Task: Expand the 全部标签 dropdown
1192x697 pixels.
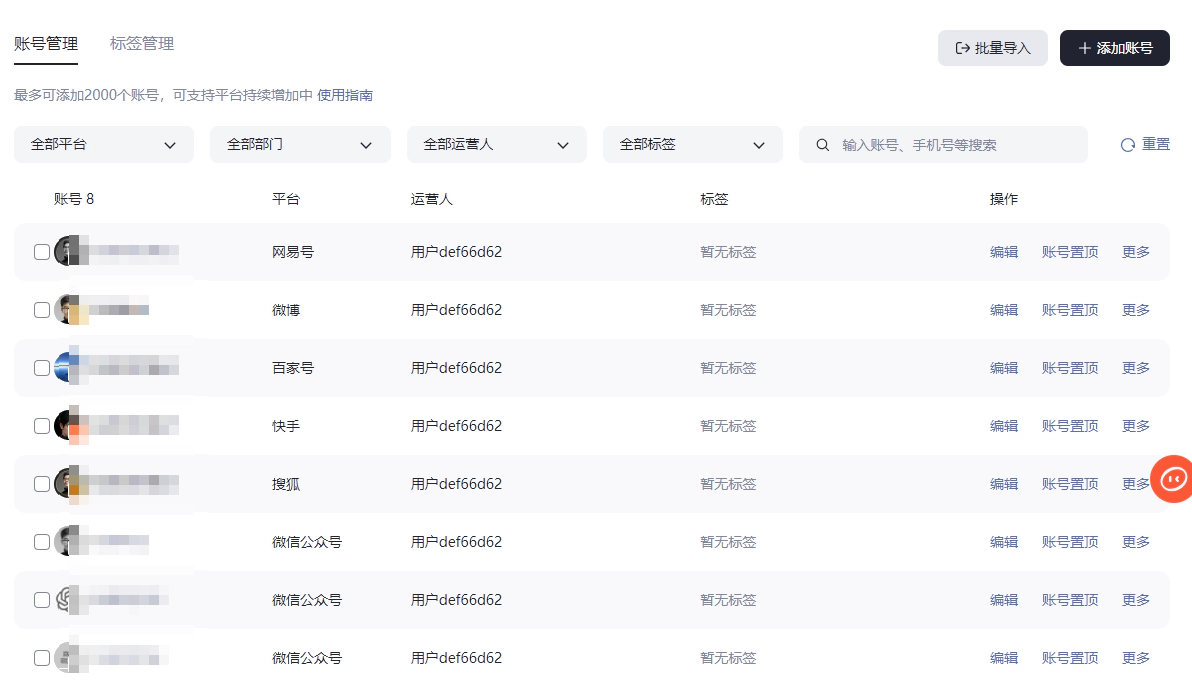Action: pyautogui.click(x=692, y=145)
